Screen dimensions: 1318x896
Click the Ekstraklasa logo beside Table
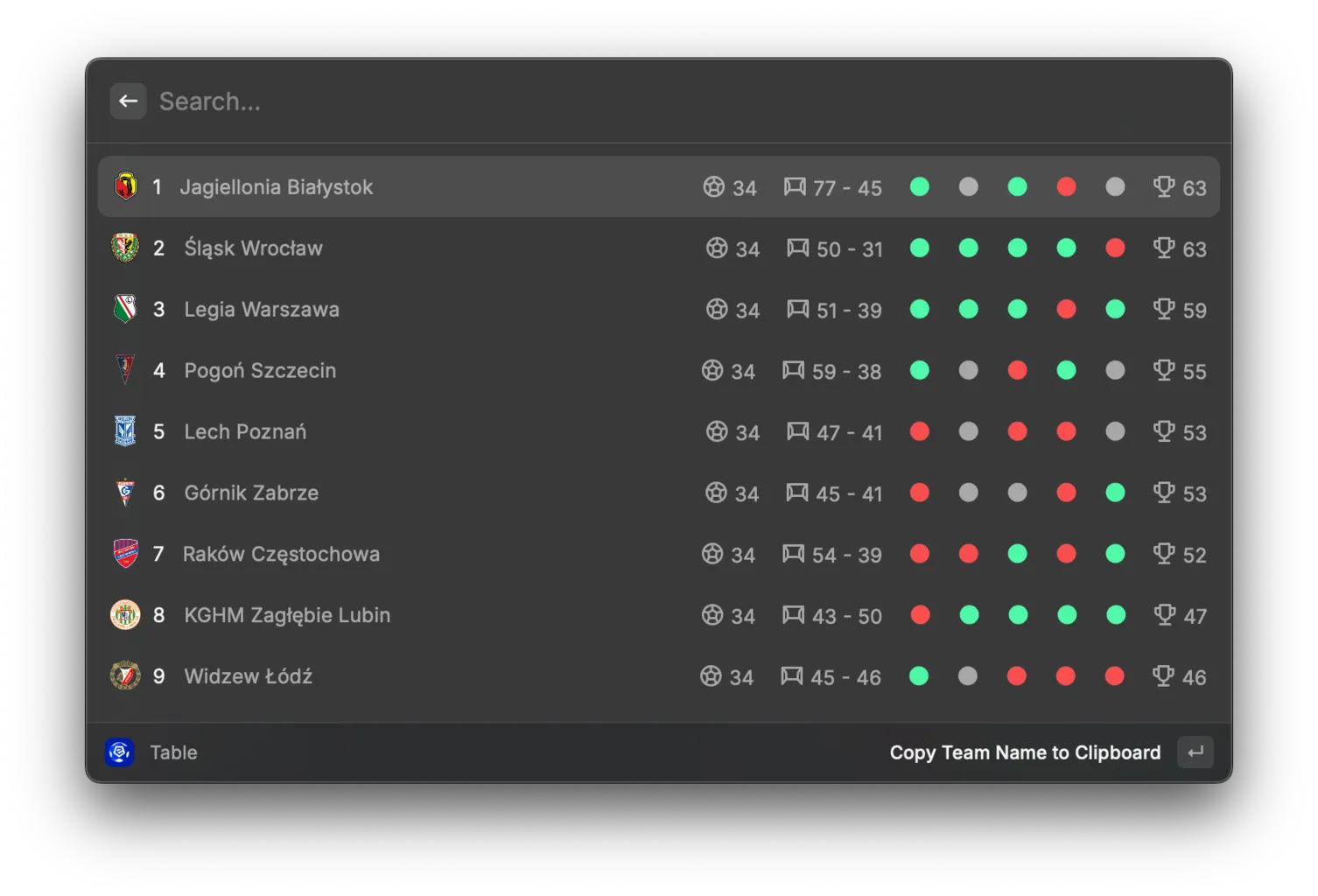(120, 752)
